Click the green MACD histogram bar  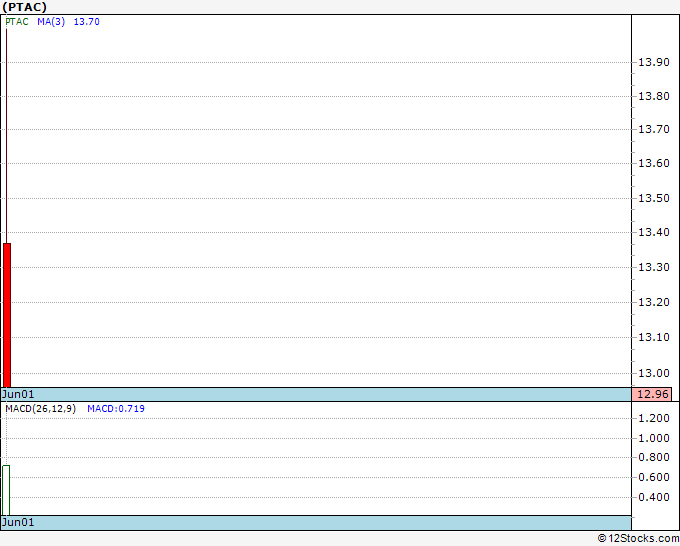point(6,490)
